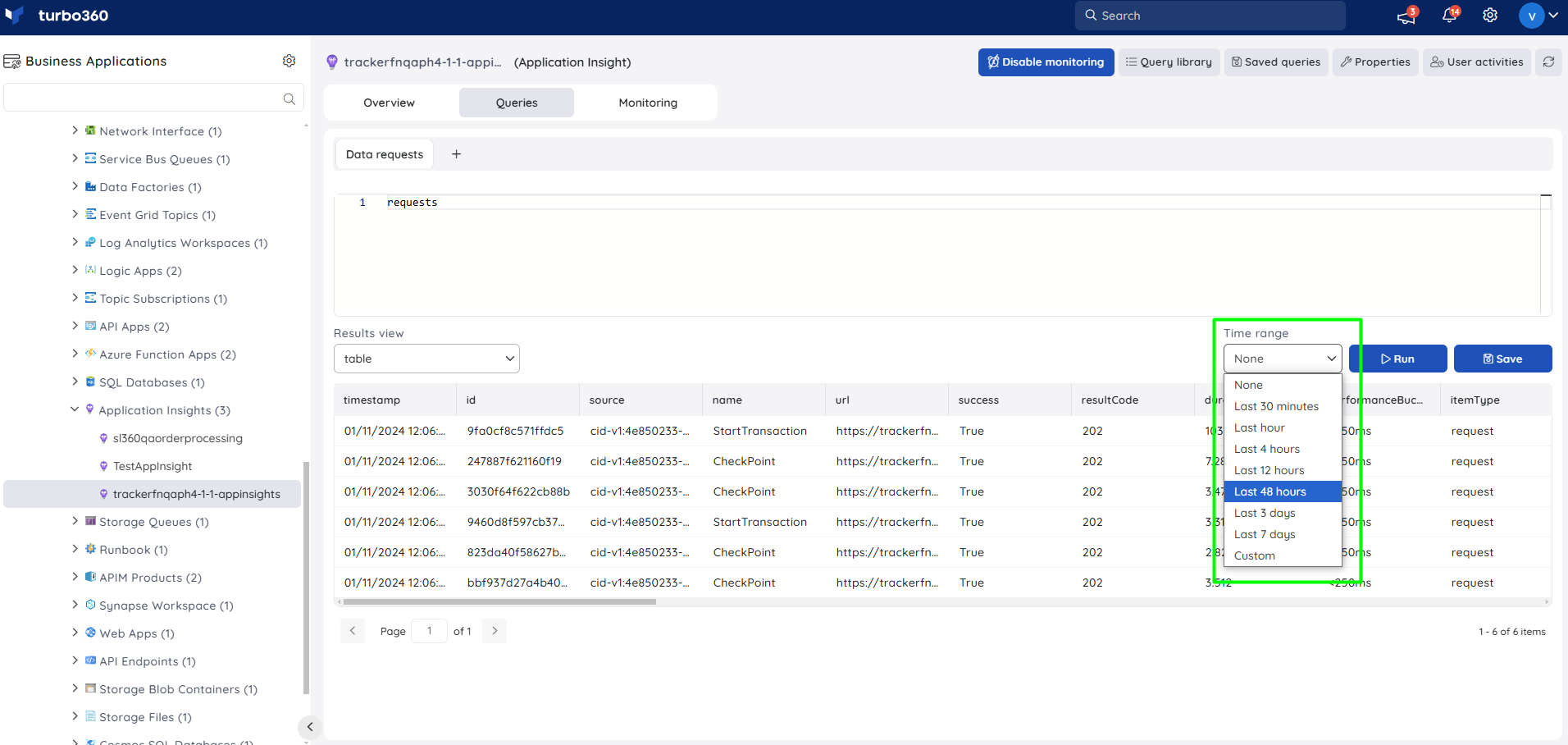Click the Data Factories icon
This screenshot has height=745, width=1568.
(90, 186)
